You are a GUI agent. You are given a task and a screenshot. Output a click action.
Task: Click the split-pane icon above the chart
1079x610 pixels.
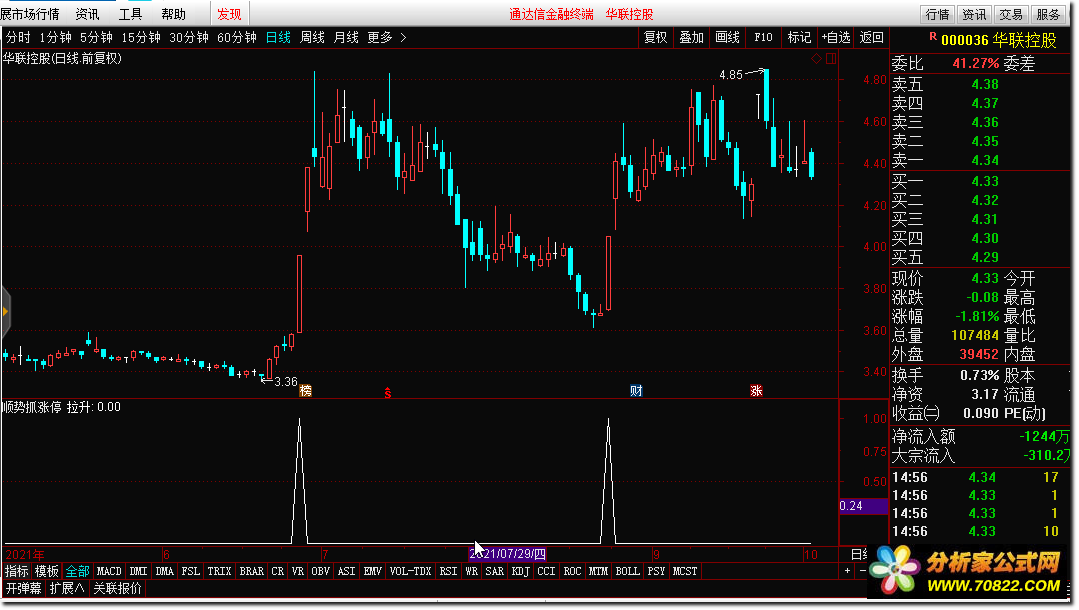[831, 59]
